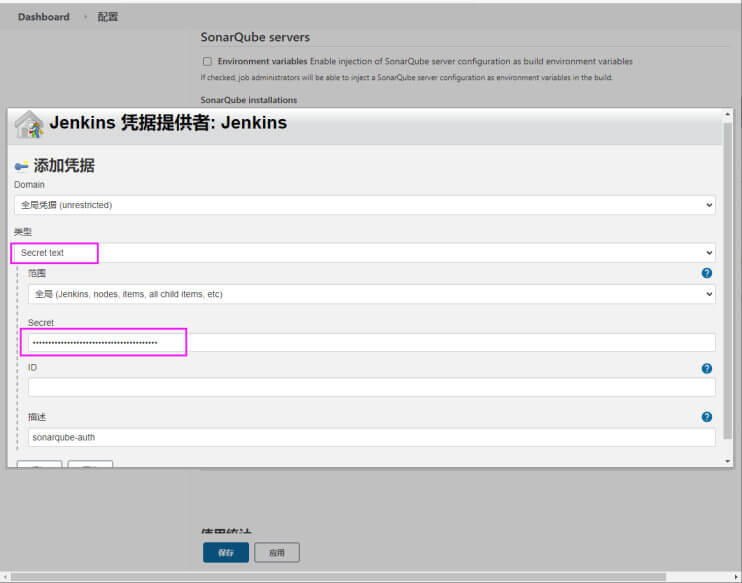Click the 应用 button
The height and width of the screenshot is (583, 742).
[277, 552]
